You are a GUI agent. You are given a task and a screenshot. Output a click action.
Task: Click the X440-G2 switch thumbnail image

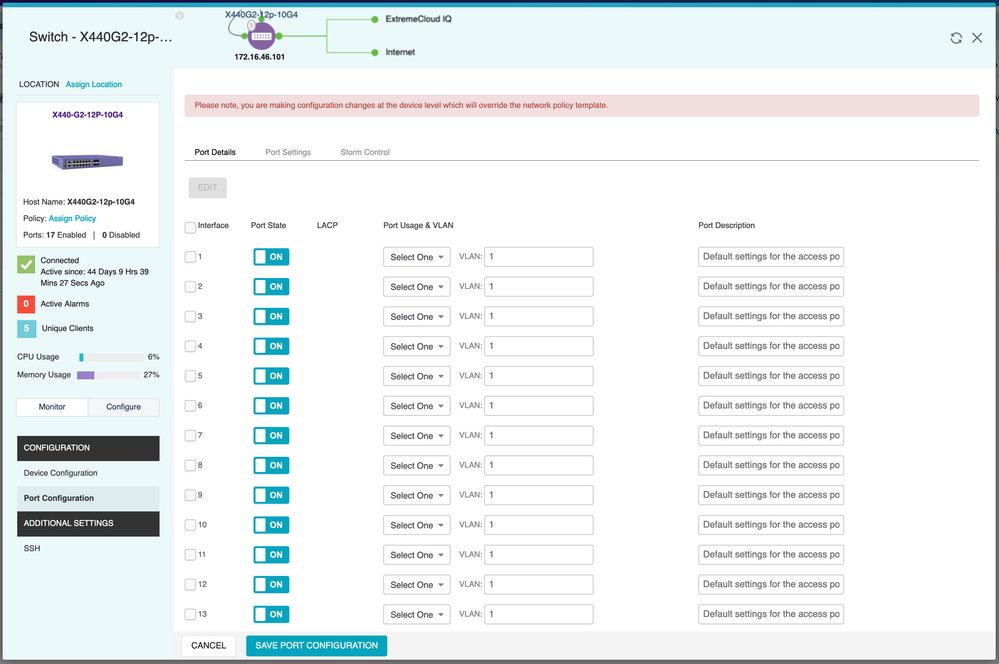(87, 162)
